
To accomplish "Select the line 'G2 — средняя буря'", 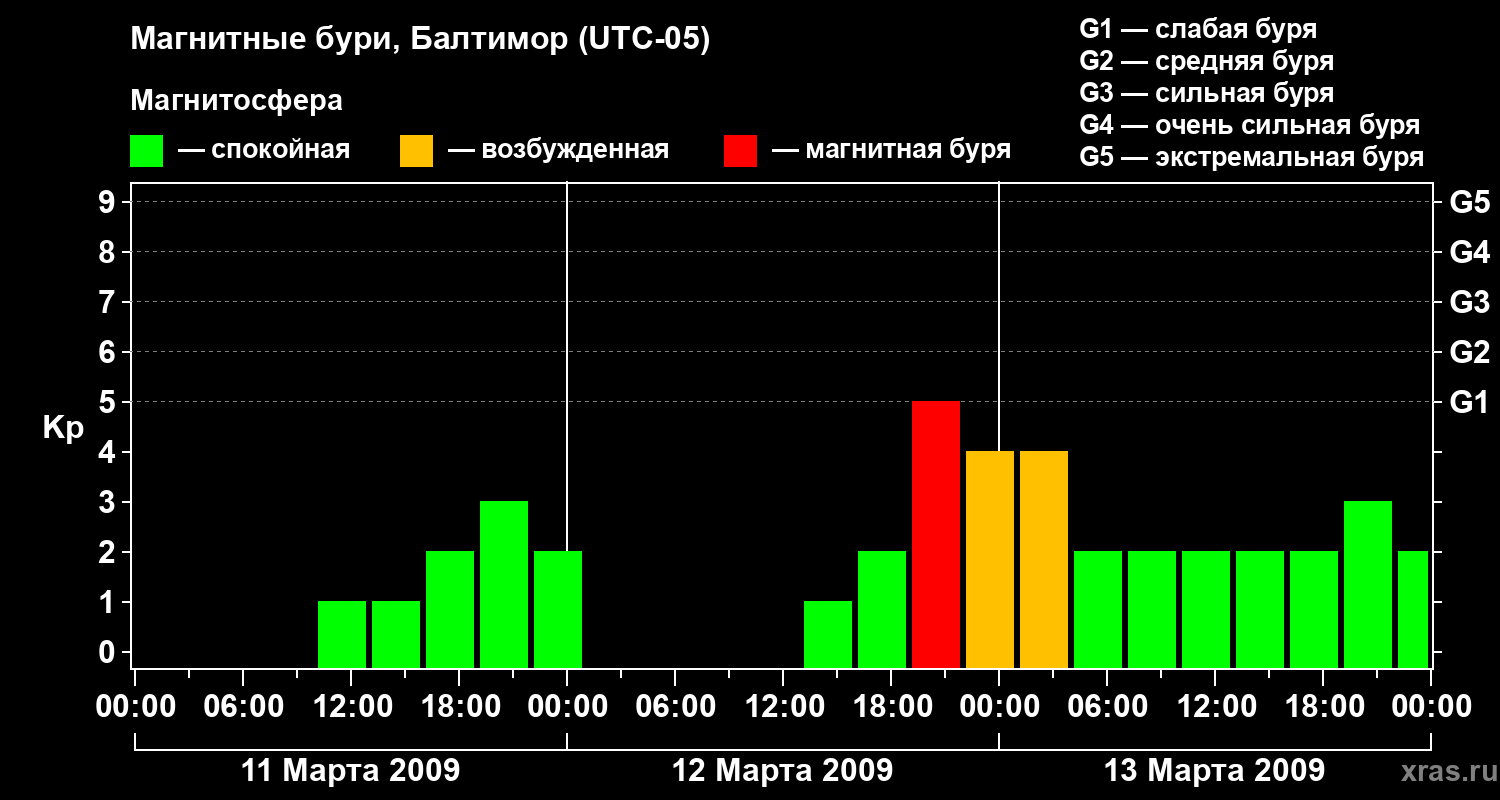I will coord(1206,61).
